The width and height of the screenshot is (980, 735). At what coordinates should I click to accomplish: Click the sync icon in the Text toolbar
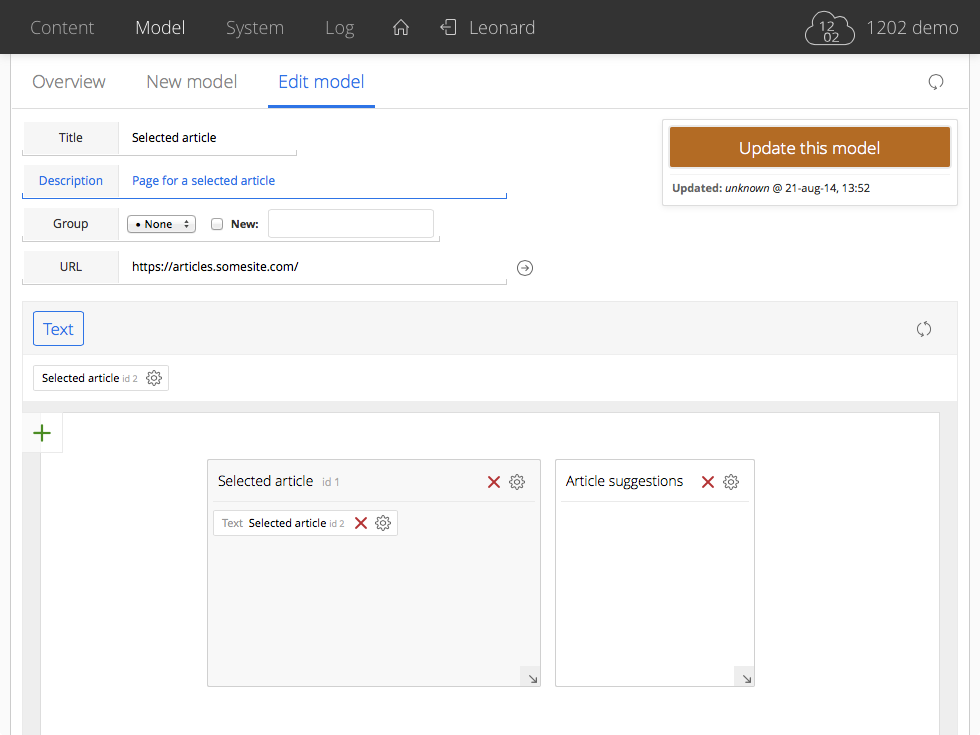click(x=923, y=329)
